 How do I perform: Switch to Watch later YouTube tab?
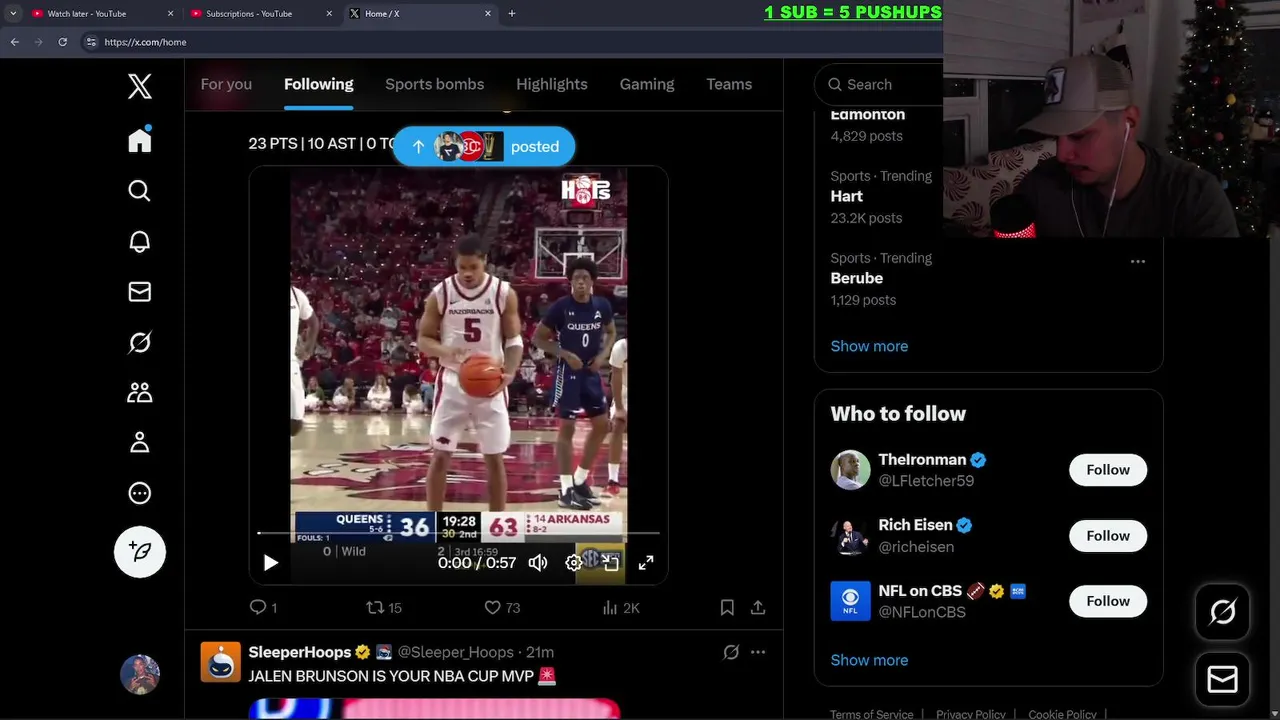[100, 14]
